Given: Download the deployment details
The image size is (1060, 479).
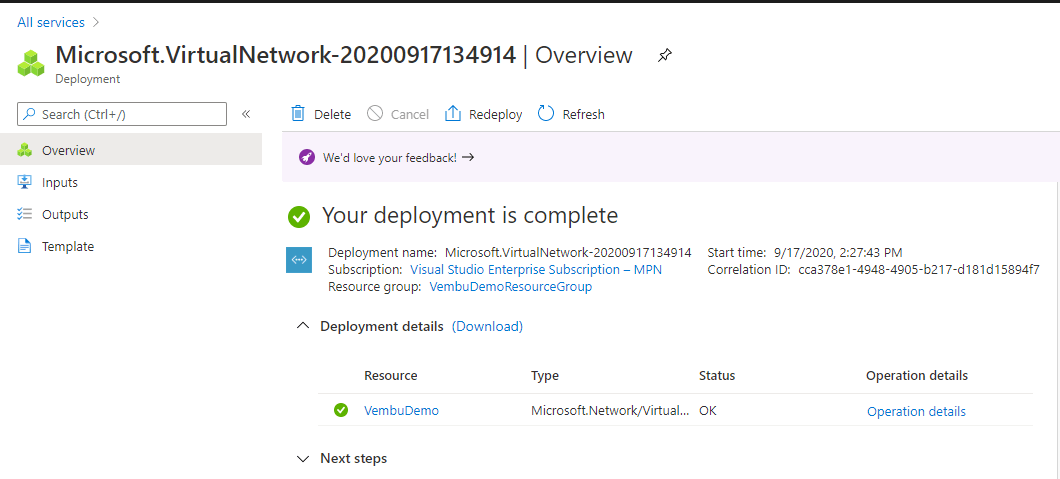Looking at the screenshot, I should [x=487, y=326].
